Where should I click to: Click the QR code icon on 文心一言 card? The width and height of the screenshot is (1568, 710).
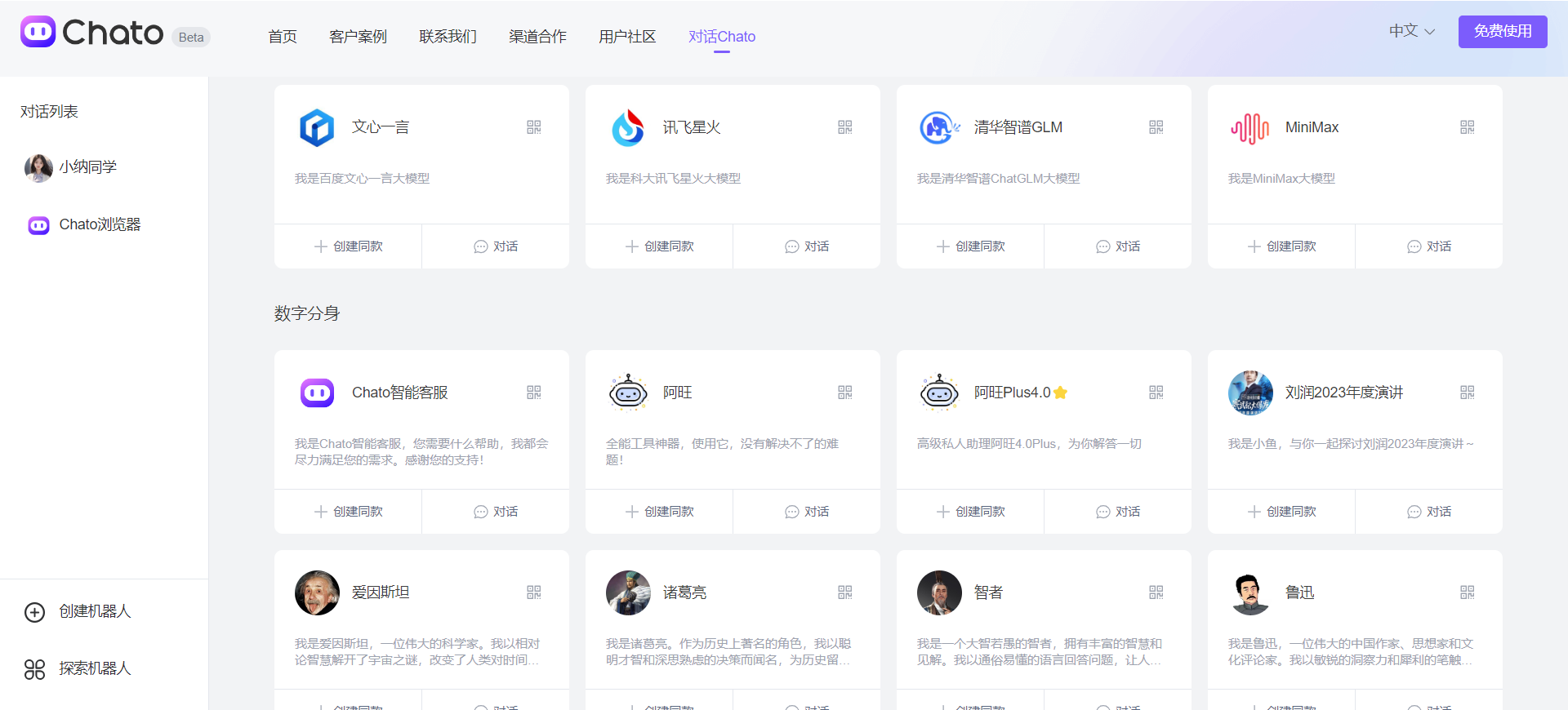[534, 127]
